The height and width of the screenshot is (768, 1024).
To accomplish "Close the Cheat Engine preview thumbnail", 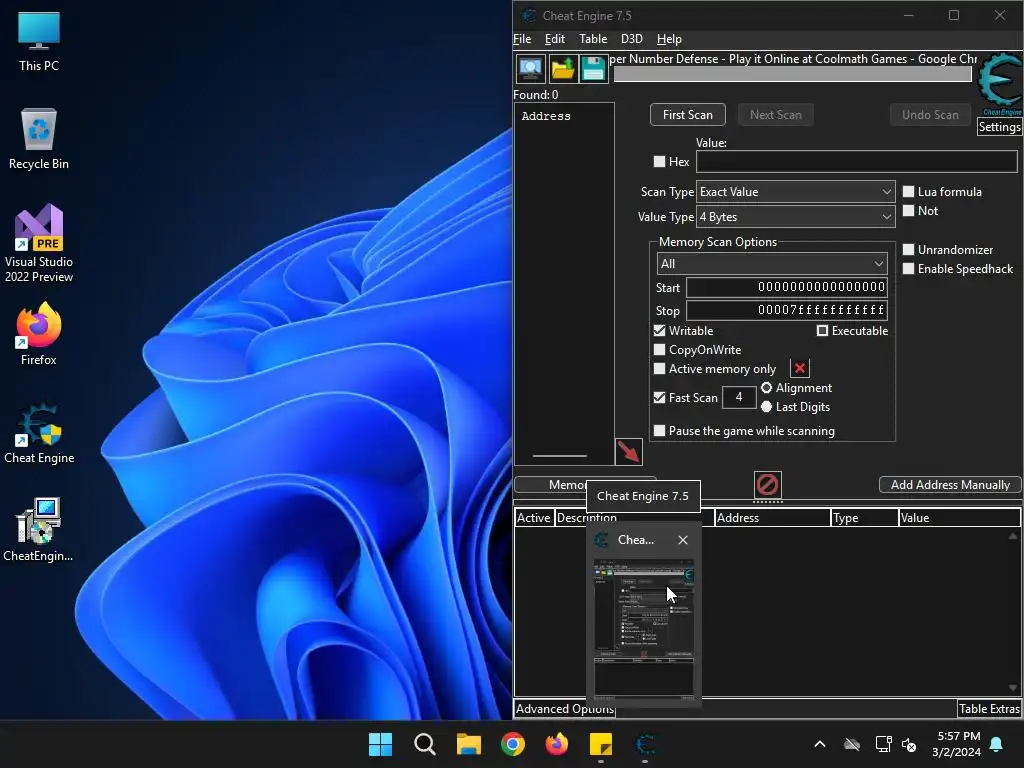I will (682, 540).
